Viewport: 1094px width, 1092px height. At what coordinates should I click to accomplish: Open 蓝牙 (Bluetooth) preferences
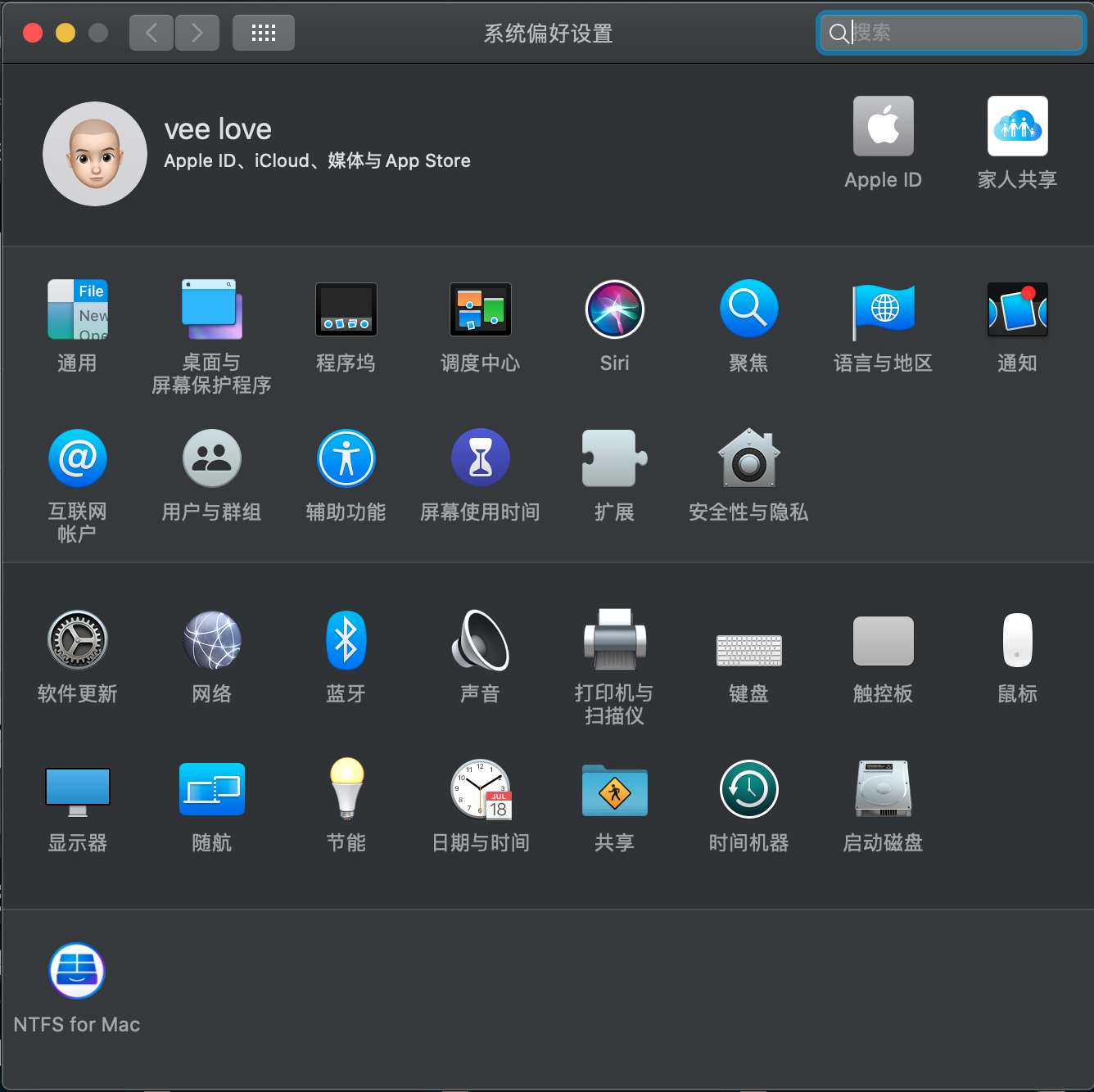346,640
